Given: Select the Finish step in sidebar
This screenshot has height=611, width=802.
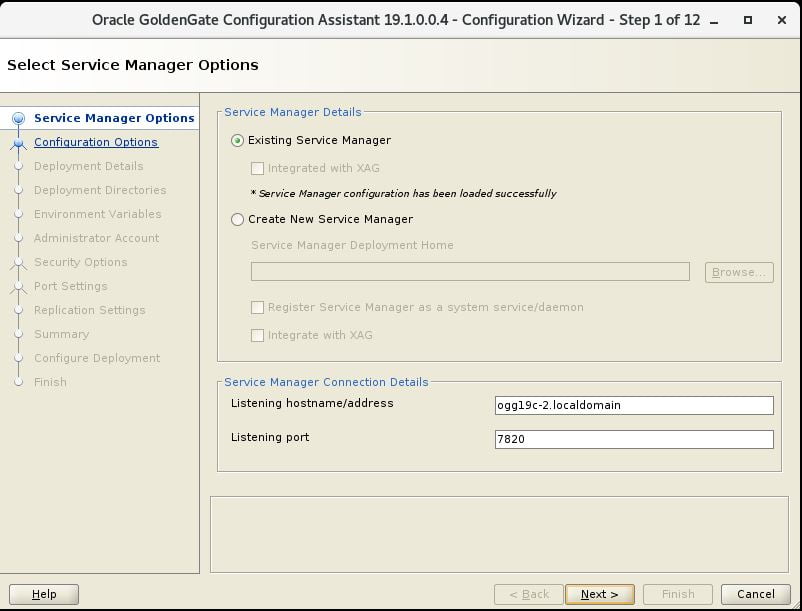Looking at the screenshot, I should pos(50,382).
